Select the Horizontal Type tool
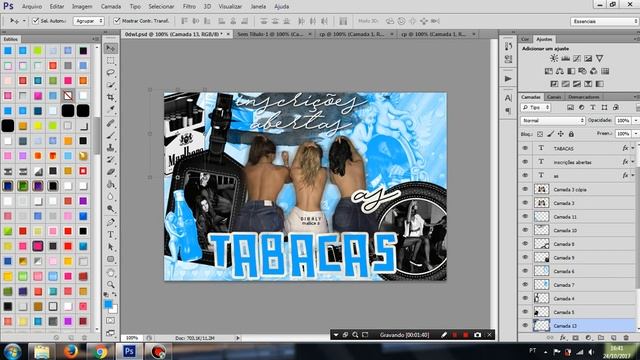The height and width of the screenshot is (360, 640). coord(110,235)
